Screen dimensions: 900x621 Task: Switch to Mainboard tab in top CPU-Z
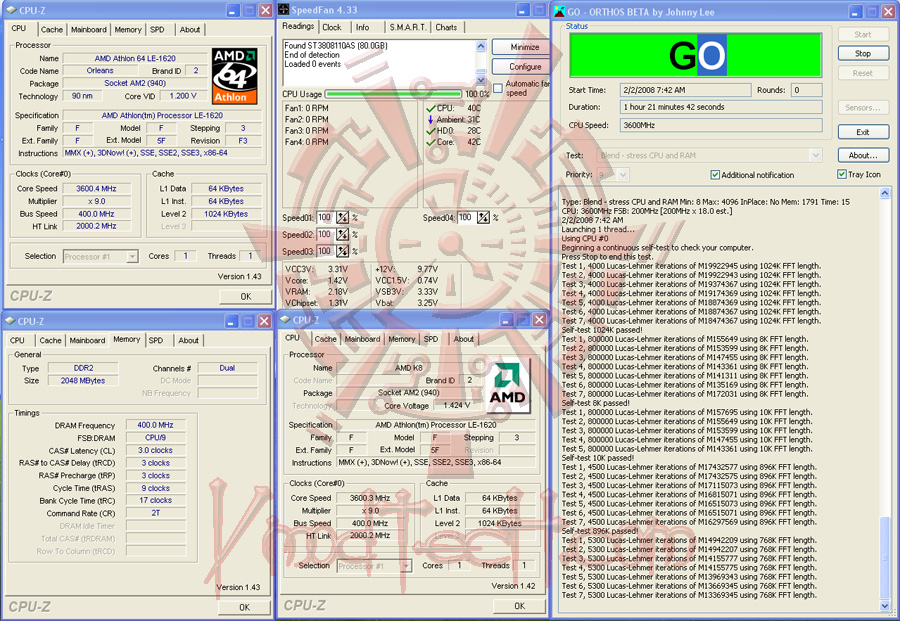[x=89, y=29]
